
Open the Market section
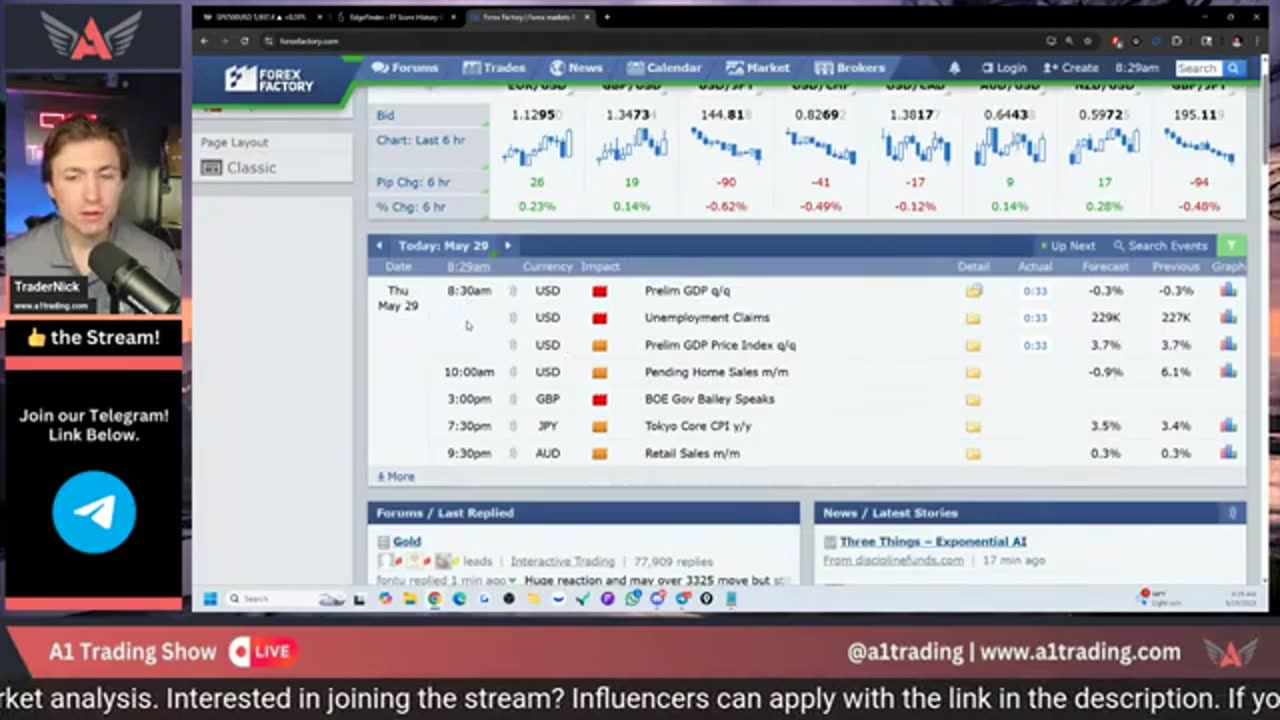click(x=758, y=68)
